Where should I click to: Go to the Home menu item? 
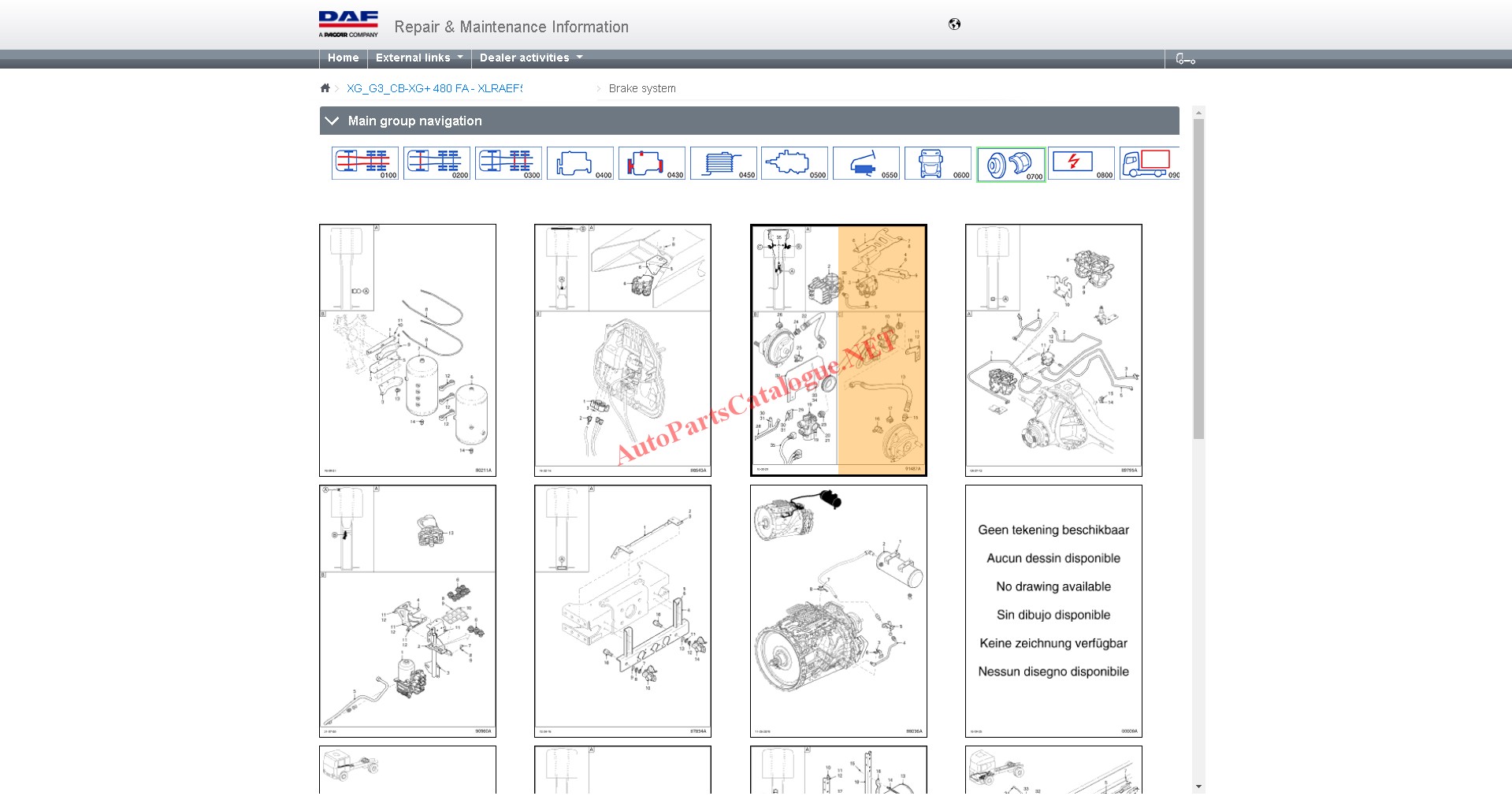click(x=343, y=58)
